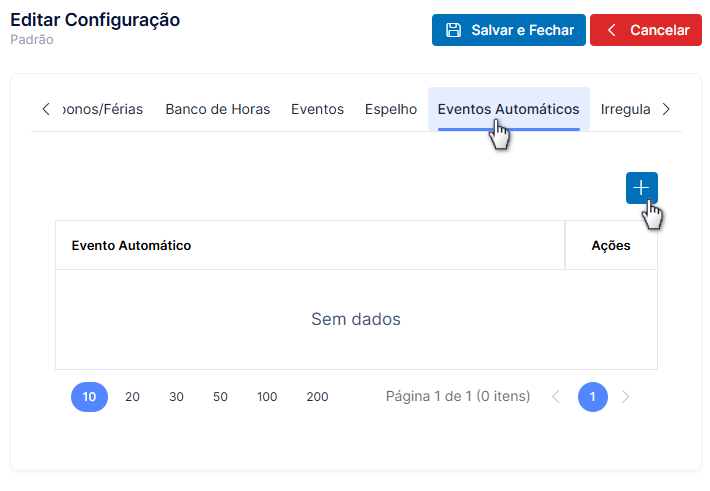Open the Banco de Horas tab
This screenshot has width=710, height=491.
(x=218, y=109)
